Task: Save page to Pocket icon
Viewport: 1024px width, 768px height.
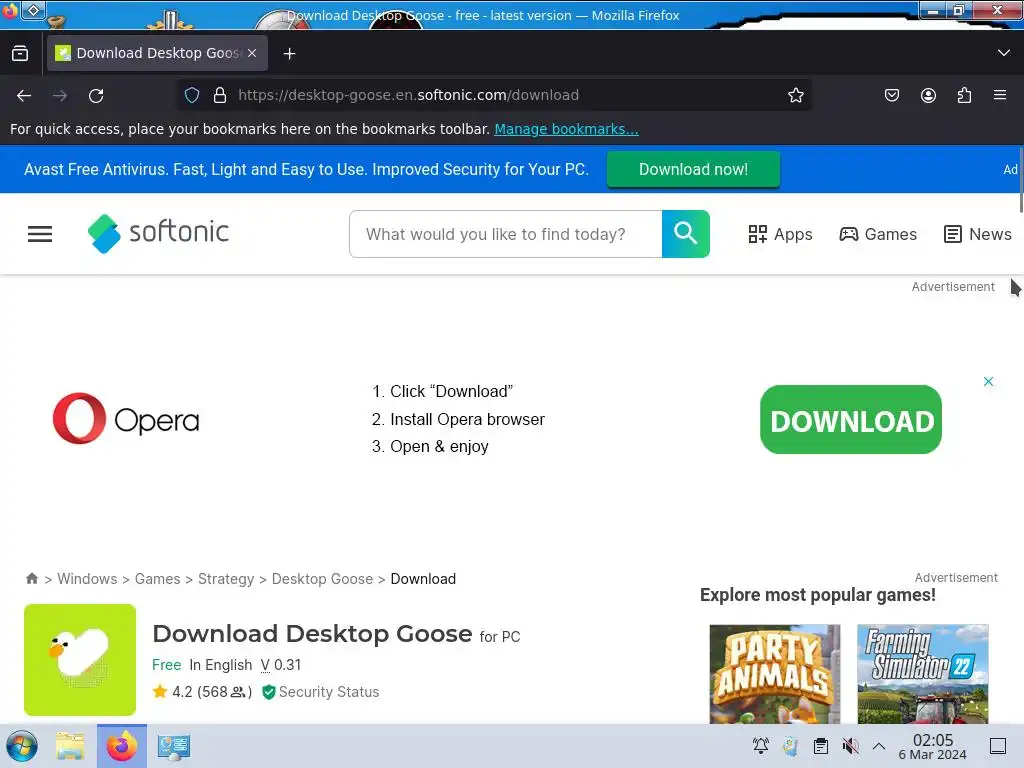Action: pyautogui.click(x=891, y=95)
